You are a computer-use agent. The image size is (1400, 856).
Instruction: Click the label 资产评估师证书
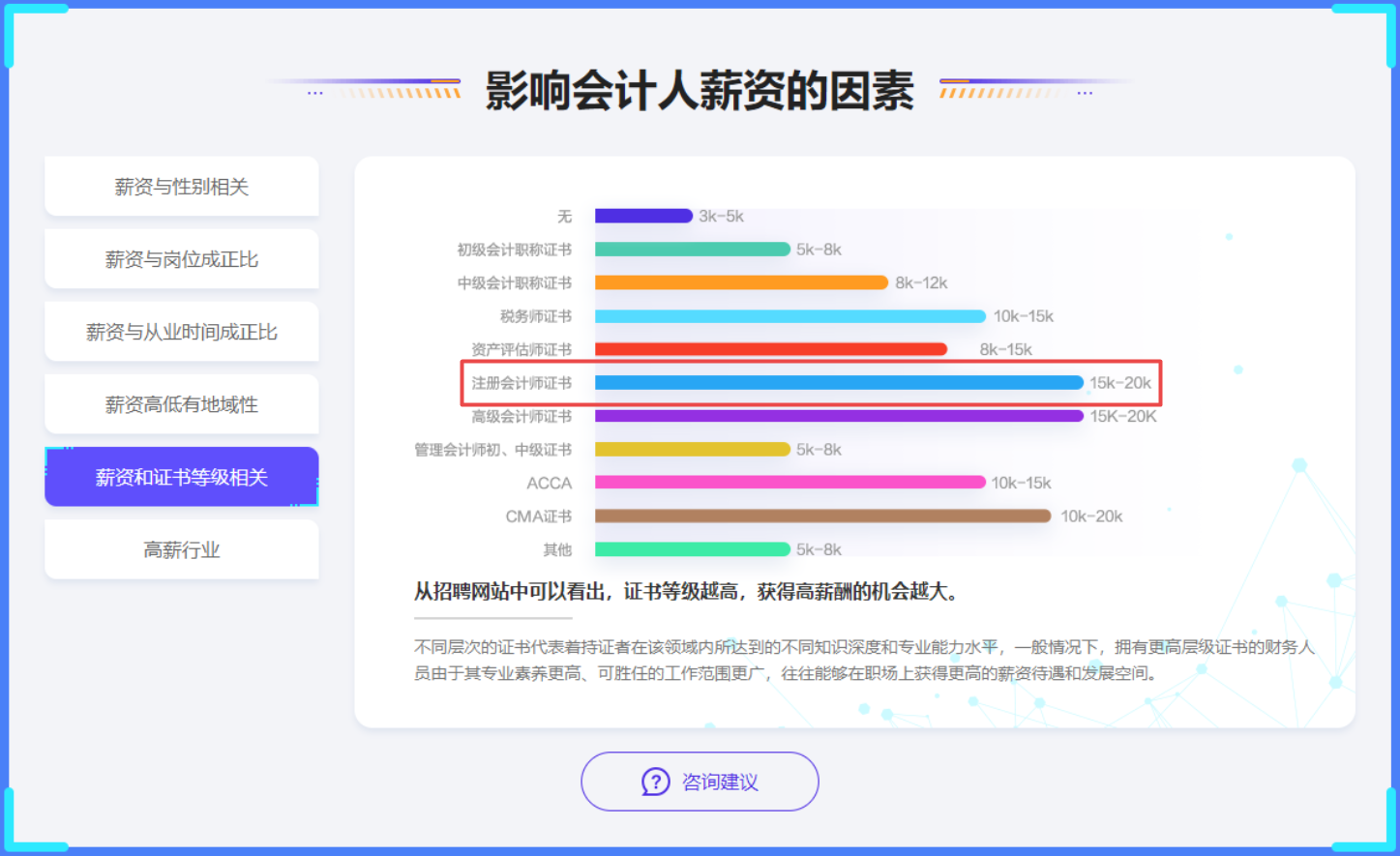[x=521, y=349]
